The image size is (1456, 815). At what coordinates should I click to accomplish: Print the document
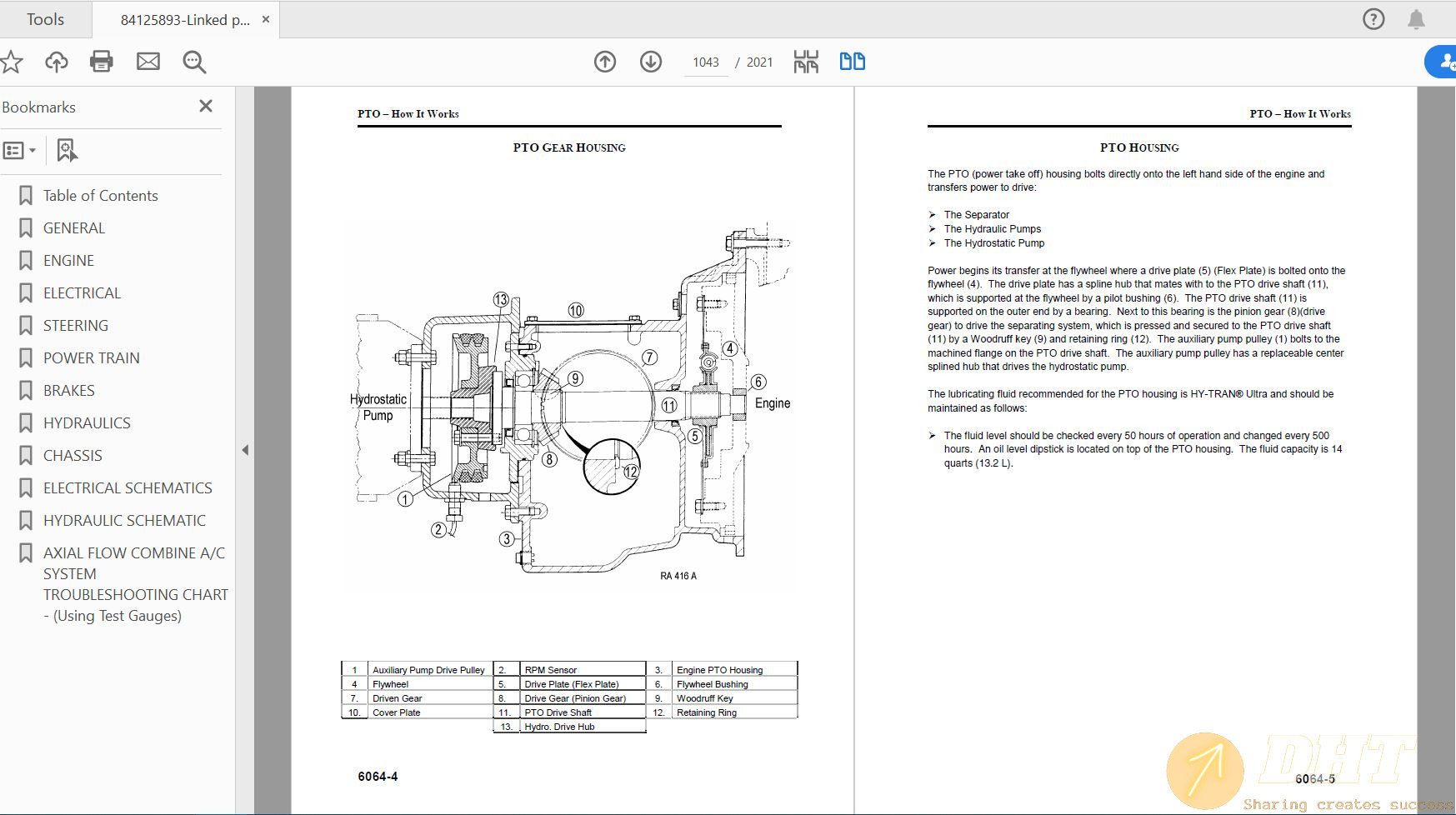click(x=102, y=61)
